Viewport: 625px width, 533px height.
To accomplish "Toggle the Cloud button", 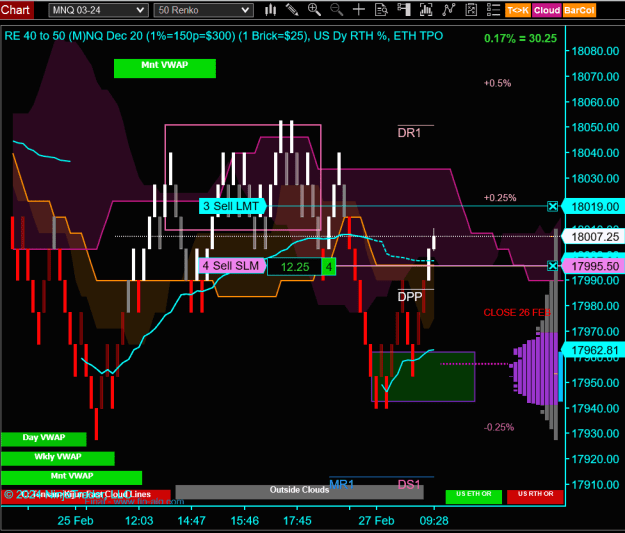I will point(547,10).
